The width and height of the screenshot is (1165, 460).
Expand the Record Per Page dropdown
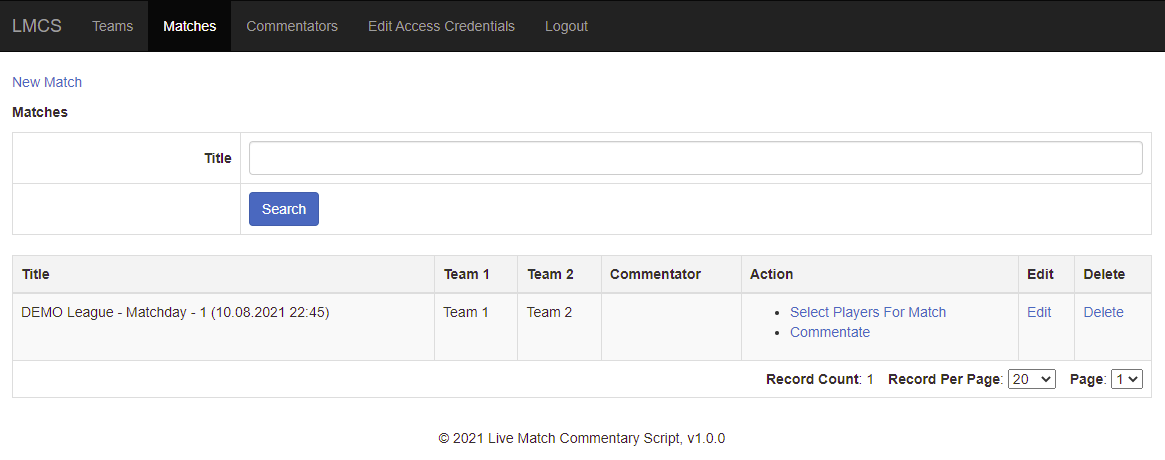tap(1031, 379)
